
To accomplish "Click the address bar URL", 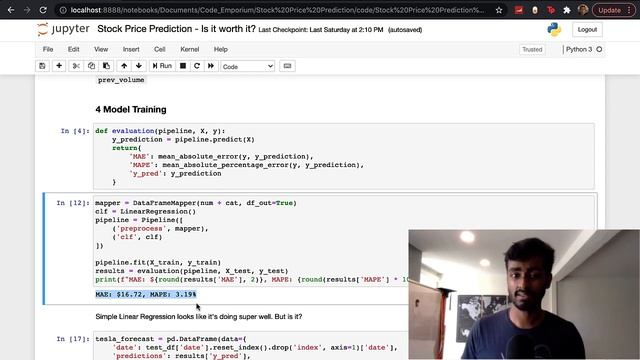I will (x=278, y=10).
